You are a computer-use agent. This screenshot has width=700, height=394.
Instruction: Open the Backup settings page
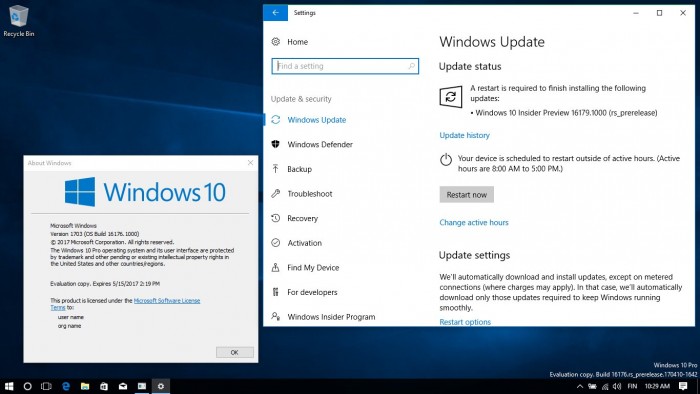[300, 169]
